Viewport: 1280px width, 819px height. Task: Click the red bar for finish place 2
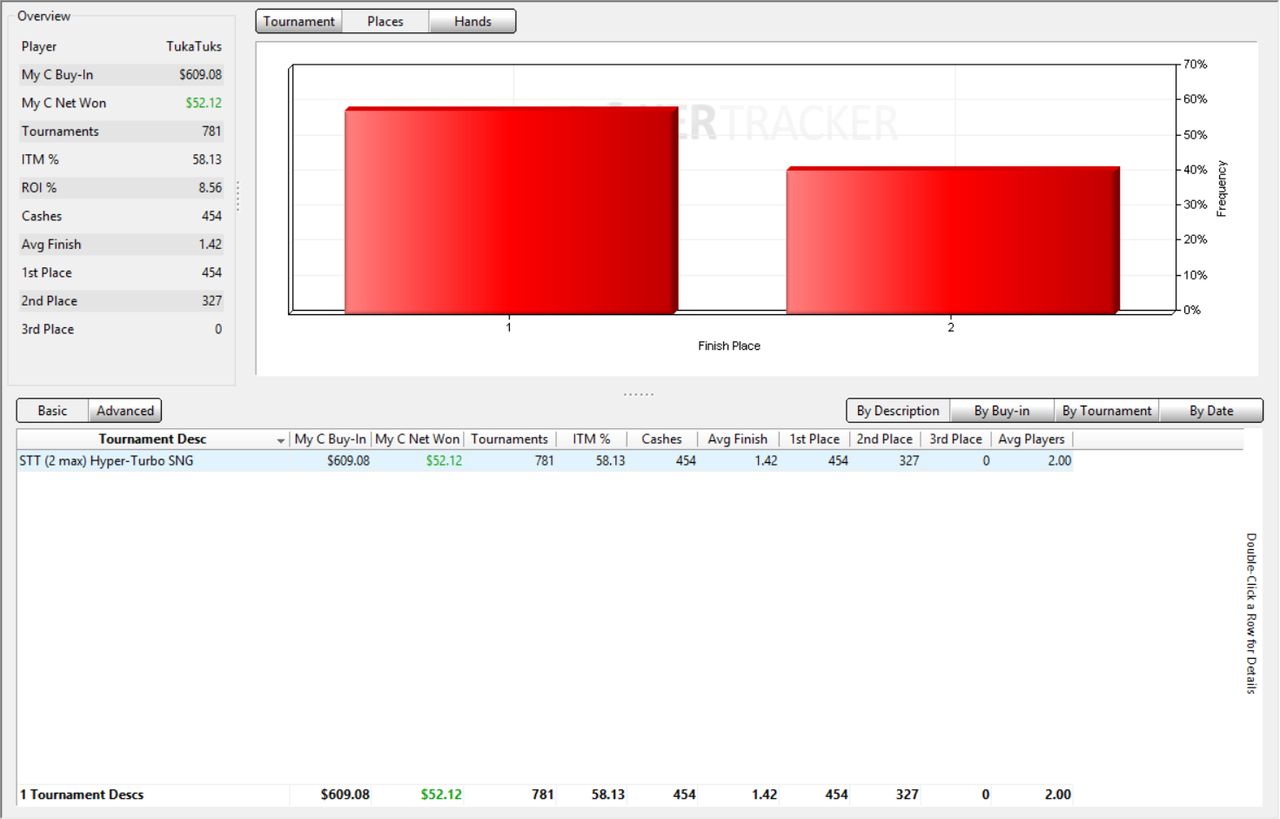coord(953,240)
